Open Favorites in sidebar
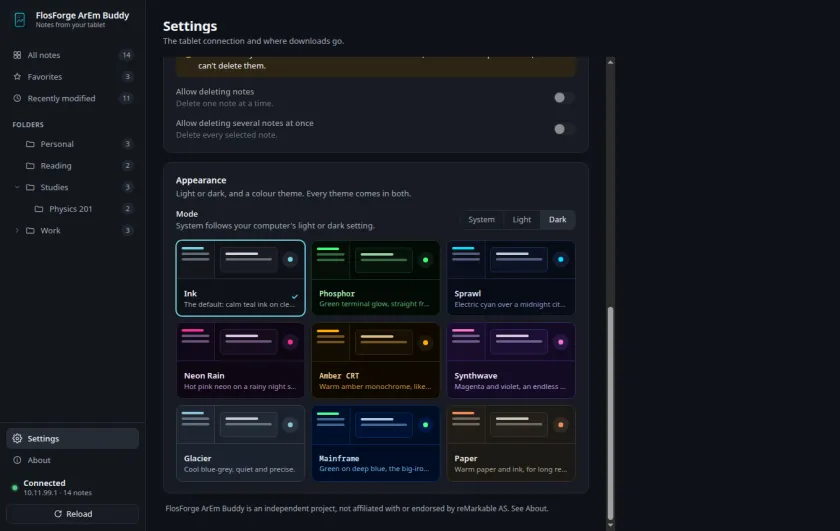 72,77
